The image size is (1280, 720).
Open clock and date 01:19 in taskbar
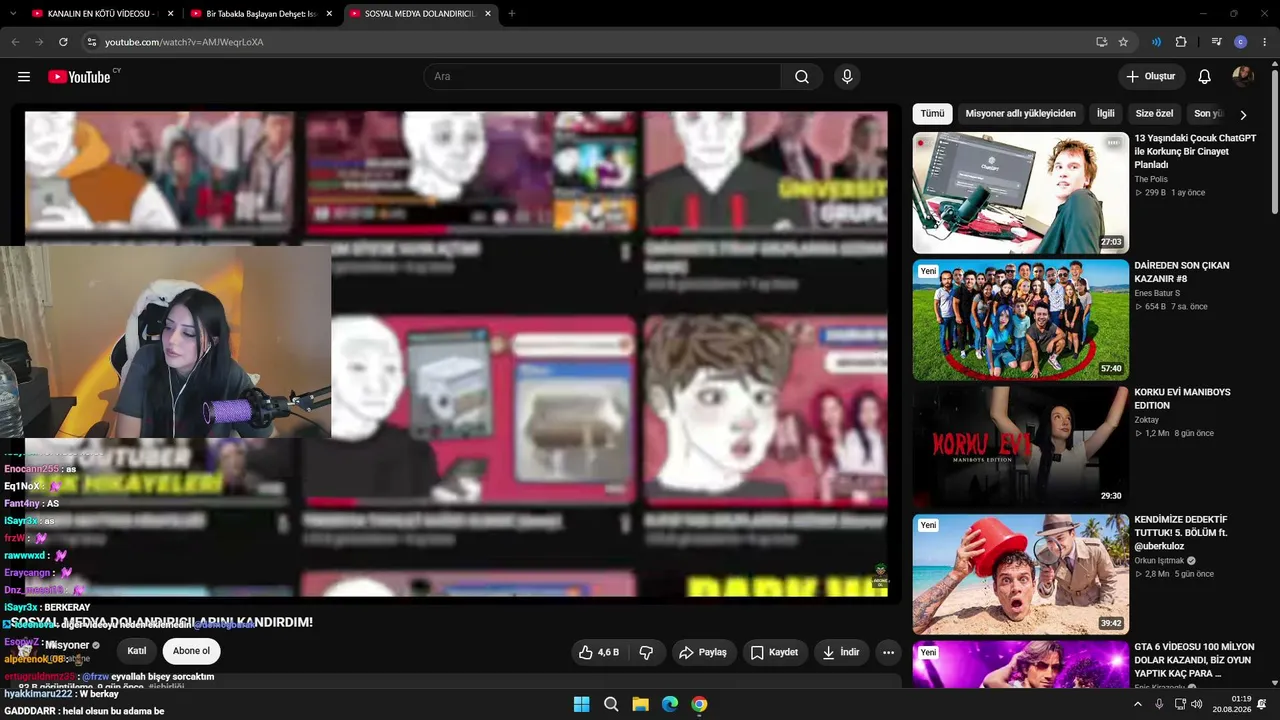[1231, 704]
